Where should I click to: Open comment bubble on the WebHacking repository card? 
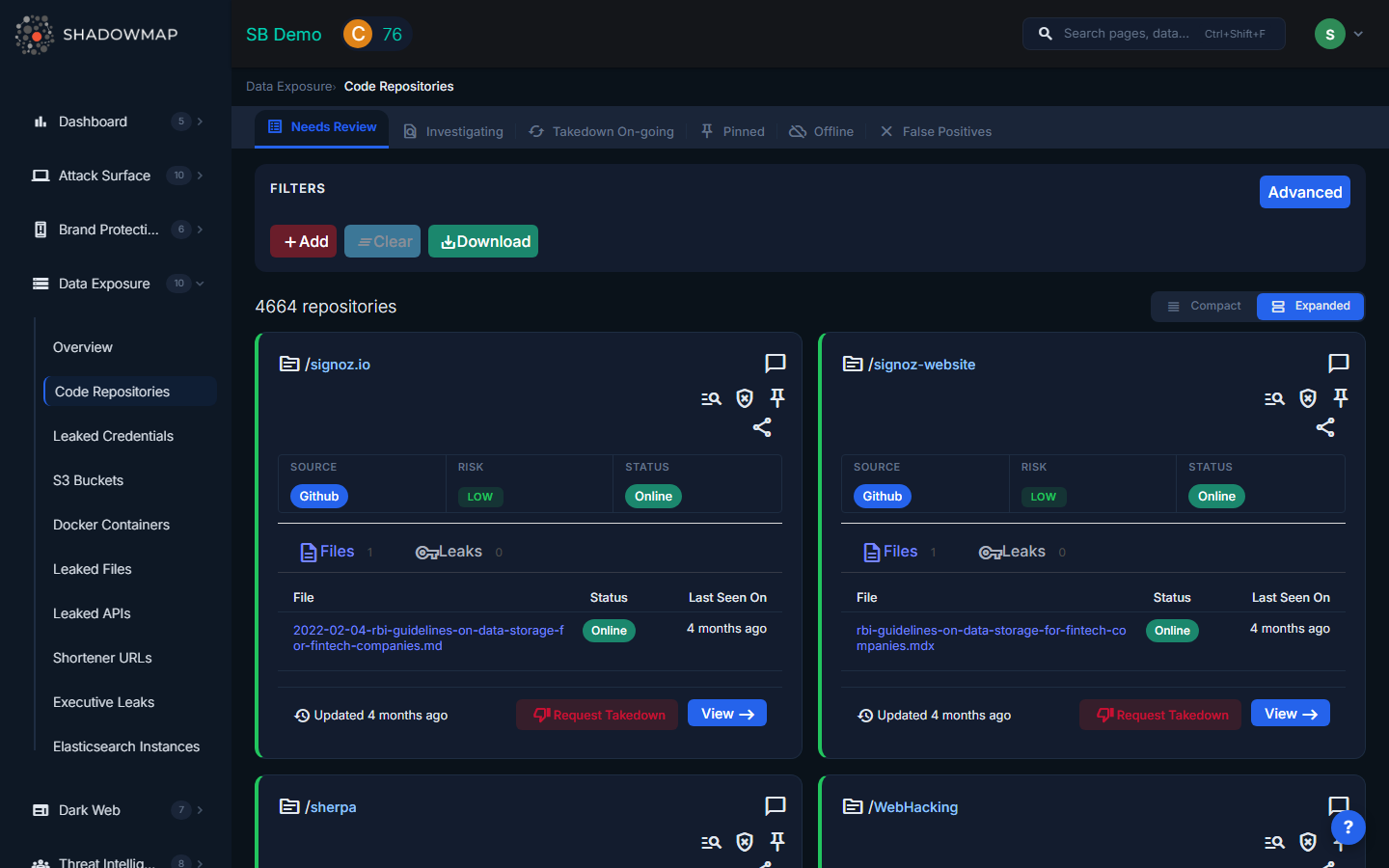tap(1338, 806)
